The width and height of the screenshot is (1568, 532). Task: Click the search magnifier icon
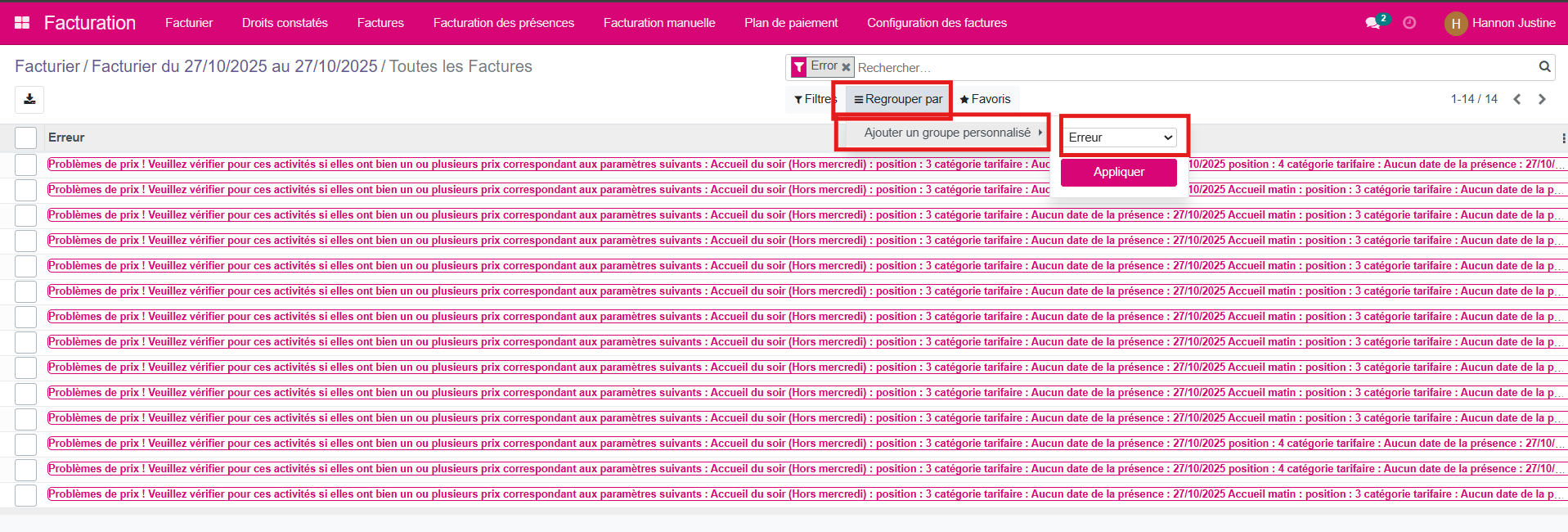1544,67
